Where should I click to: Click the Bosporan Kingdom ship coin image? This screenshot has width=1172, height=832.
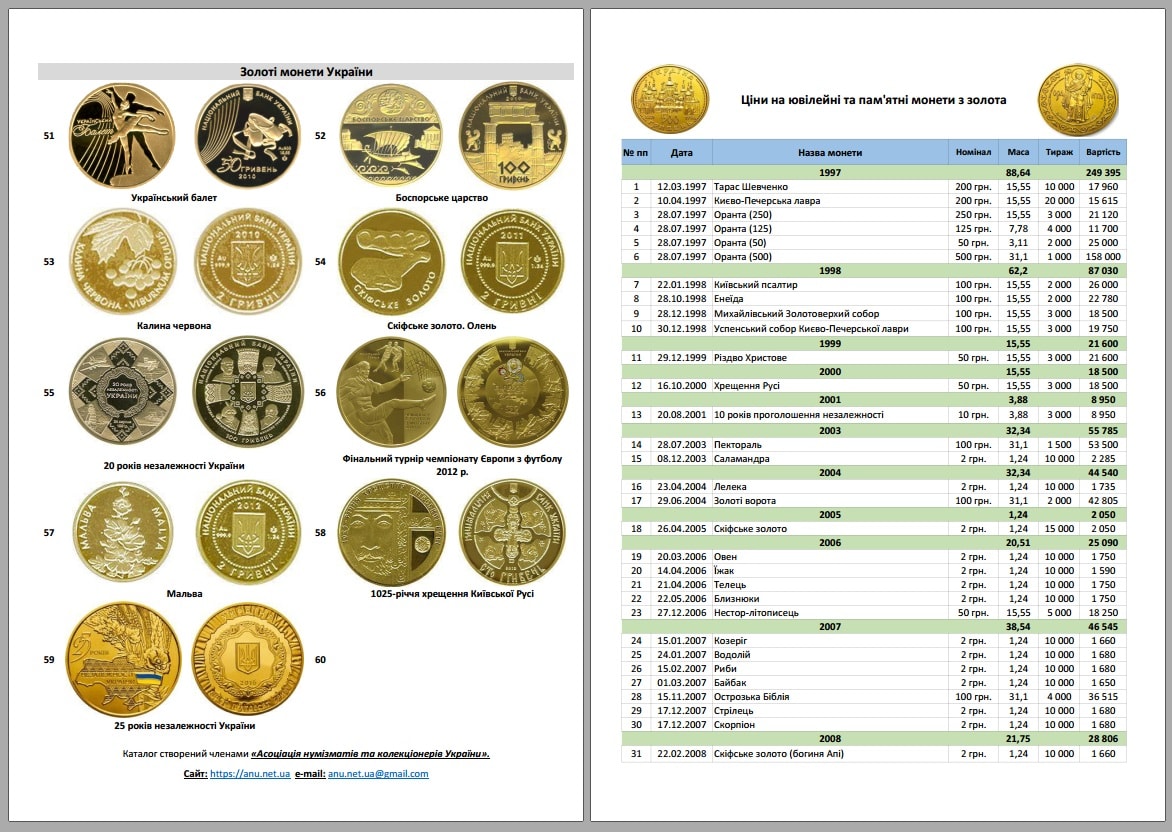pyautogui.click(x=391, y=136)
